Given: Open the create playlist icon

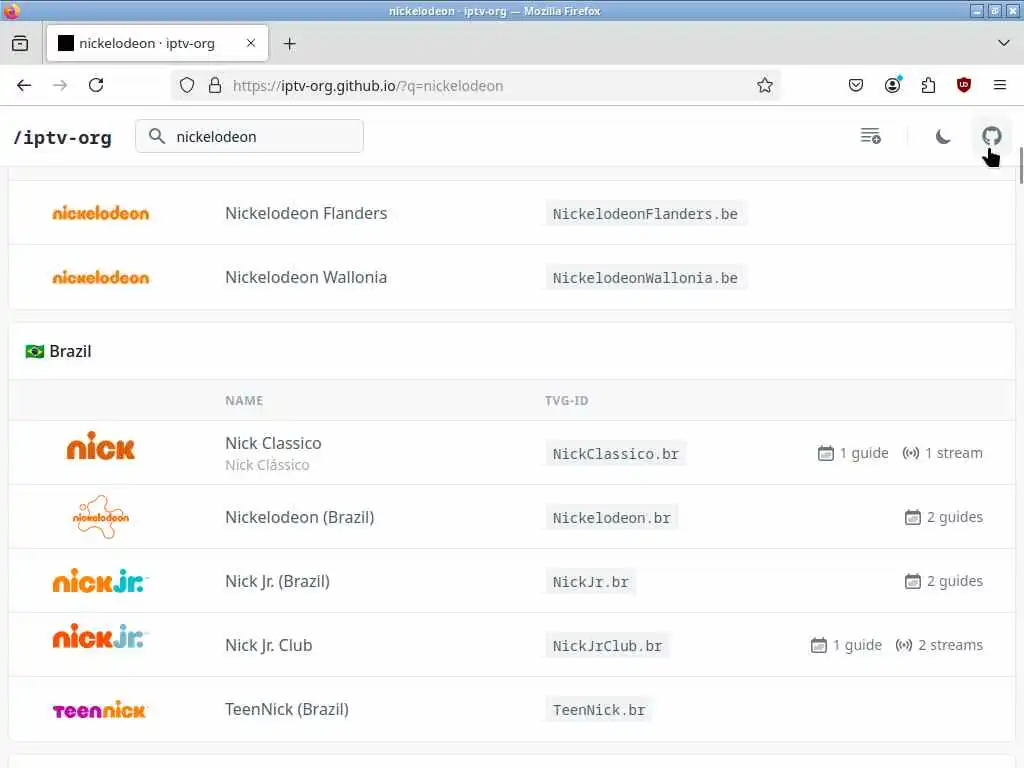Looking at the screenshot, I should point(871,136).
